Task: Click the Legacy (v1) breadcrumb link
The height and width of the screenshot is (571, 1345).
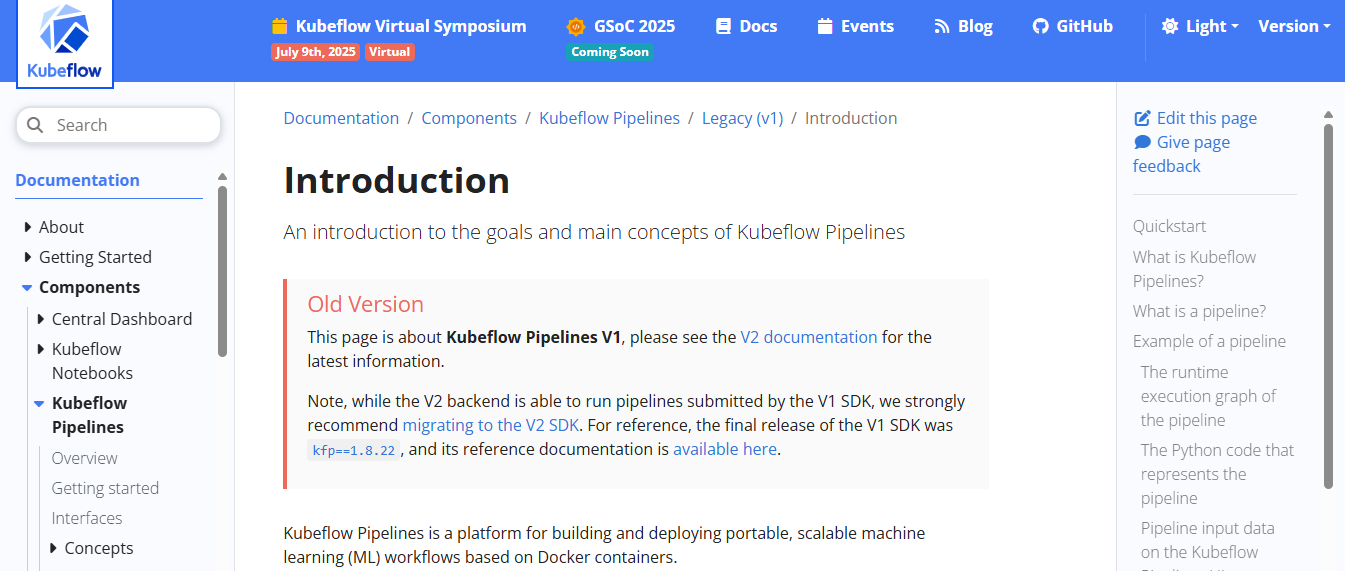Action: point(742,118)
